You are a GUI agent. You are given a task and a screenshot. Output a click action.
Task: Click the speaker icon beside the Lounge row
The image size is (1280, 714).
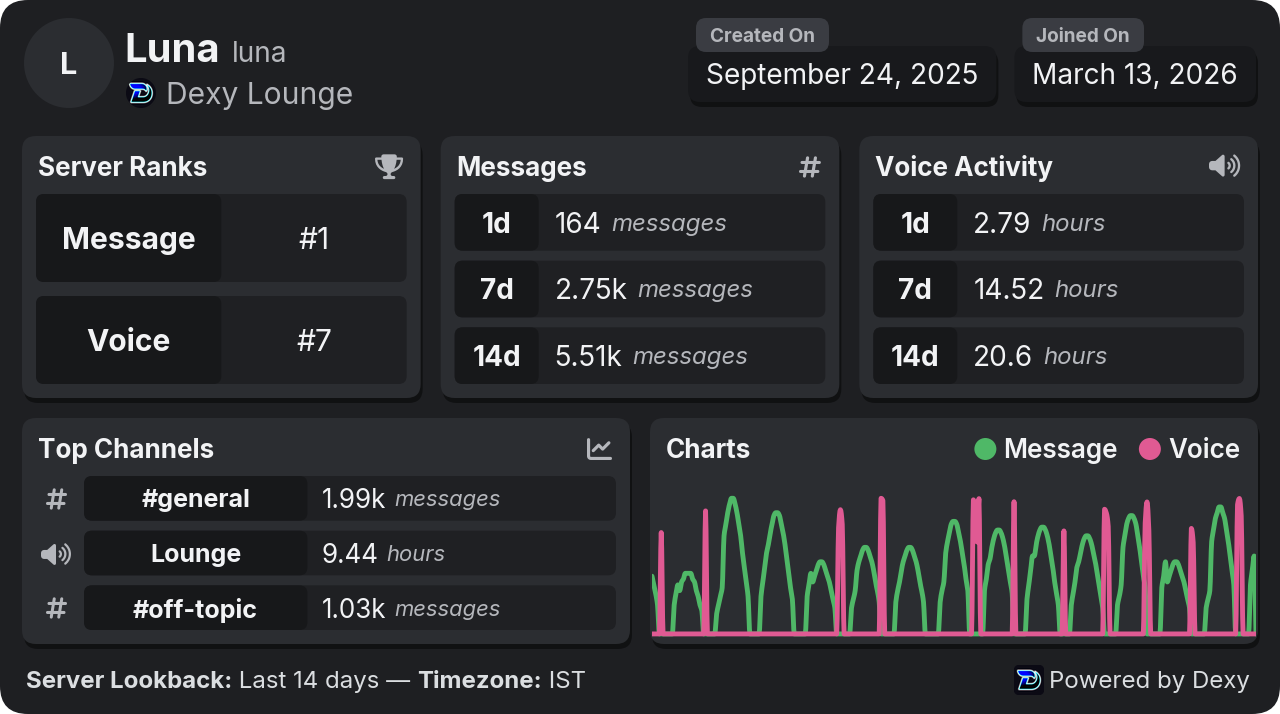tap(56, 554)
